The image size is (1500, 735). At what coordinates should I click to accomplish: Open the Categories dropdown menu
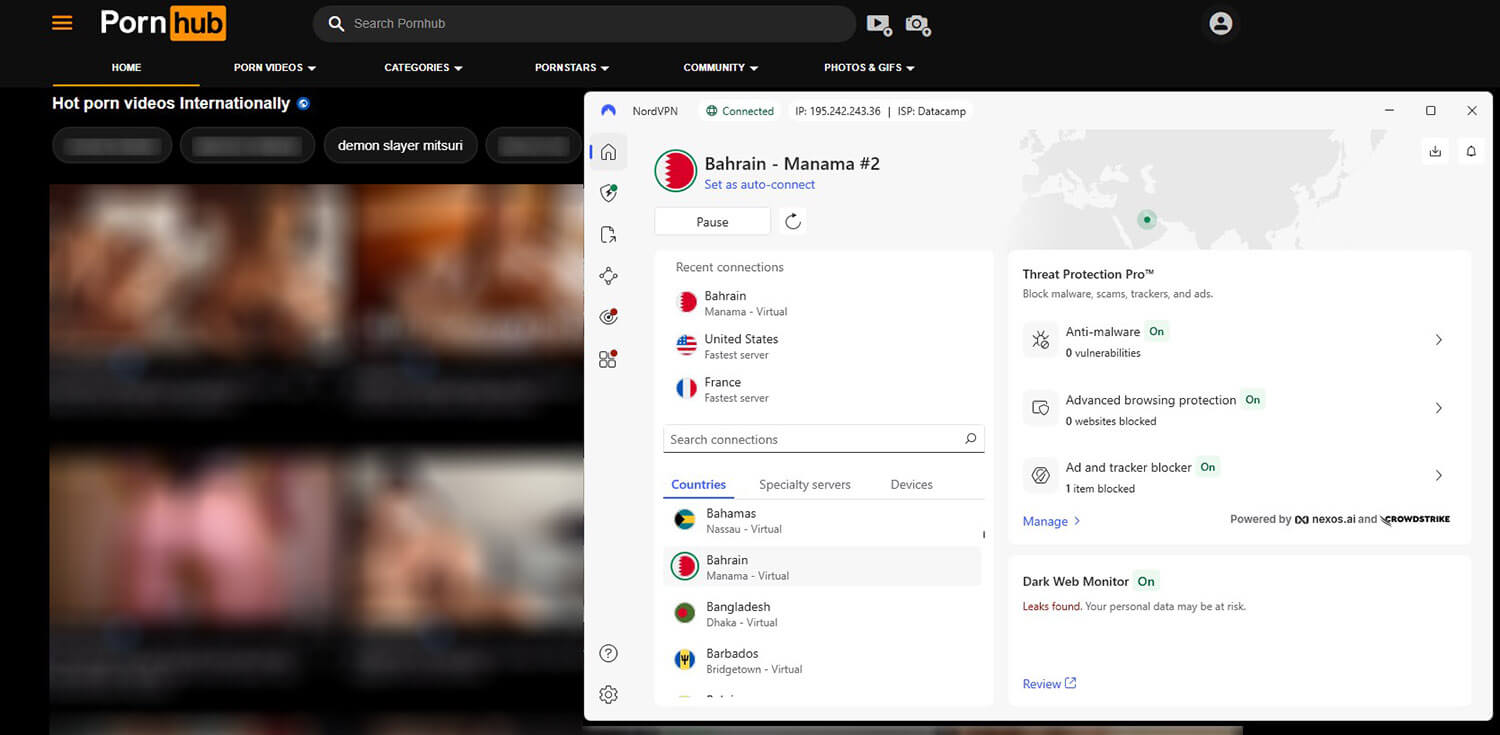click(x=422, y=67)
